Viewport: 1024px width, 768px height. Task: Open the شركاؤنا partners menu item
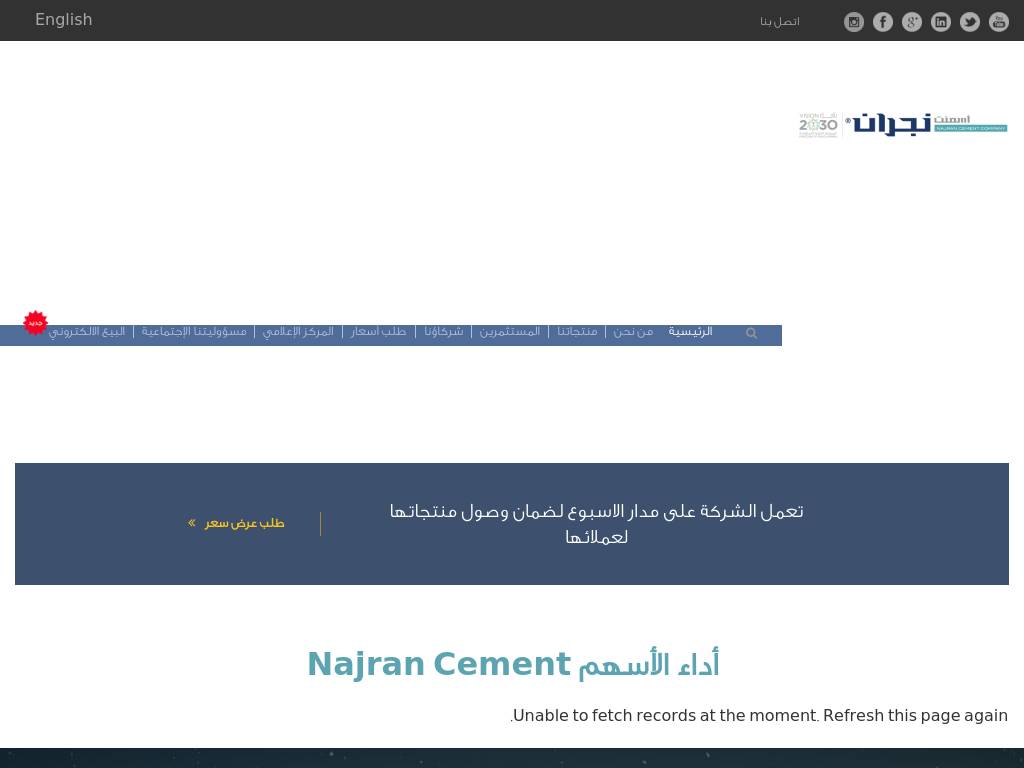click(x=444, y=332)
